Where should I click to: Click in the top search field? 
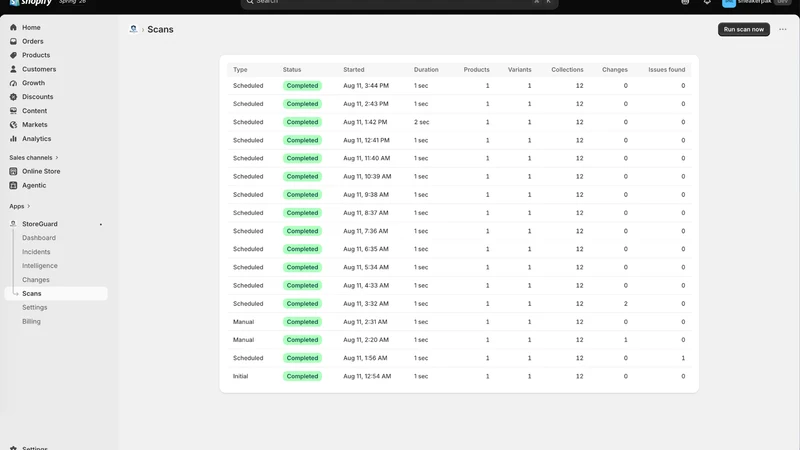point(399,3)
